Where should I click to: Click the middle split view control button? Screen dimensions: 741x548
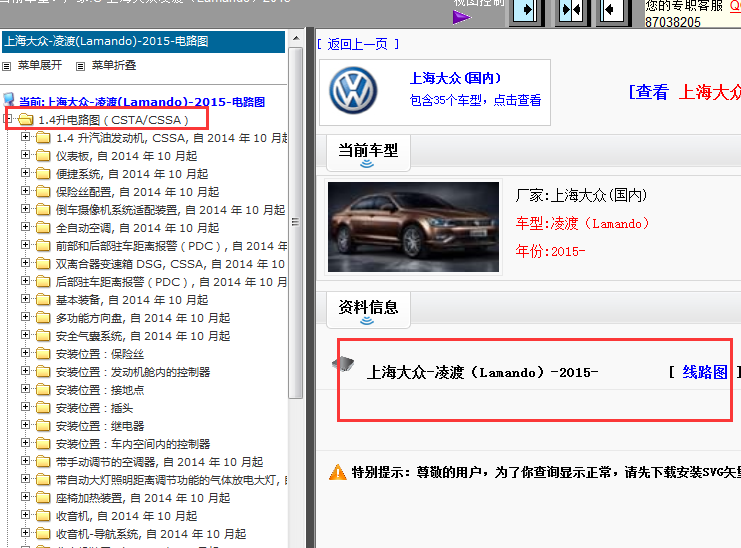(571, 10)
